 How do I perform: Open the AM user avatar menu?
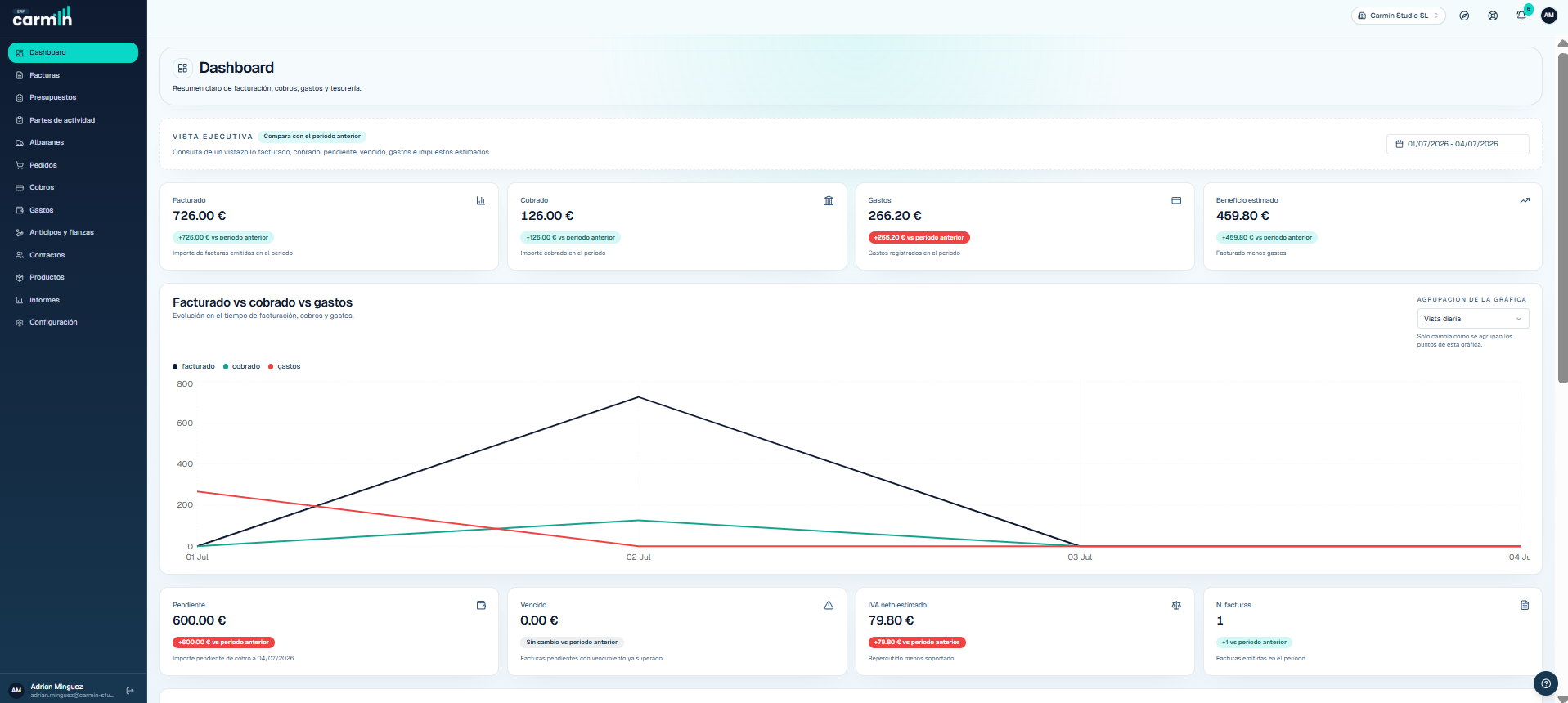[1548, 16]
